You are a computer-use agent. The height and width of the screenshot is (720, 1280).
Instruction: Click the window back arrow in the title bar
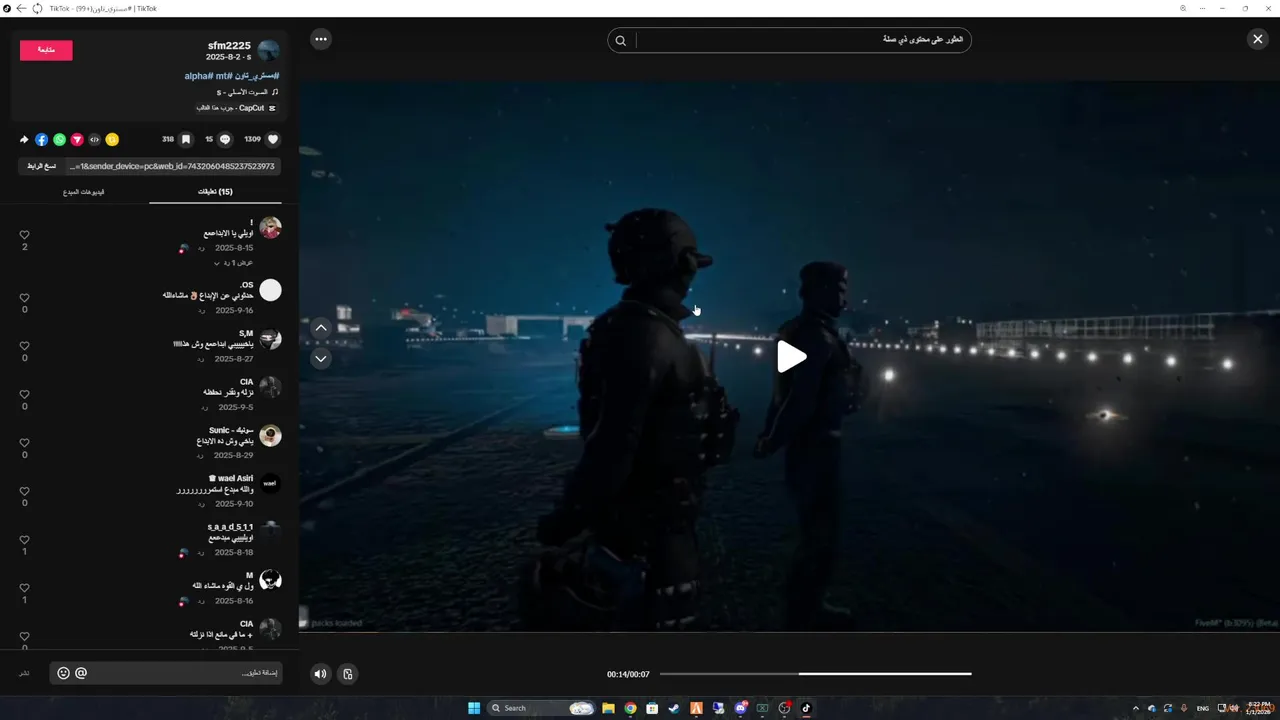[x=21, y=8]
